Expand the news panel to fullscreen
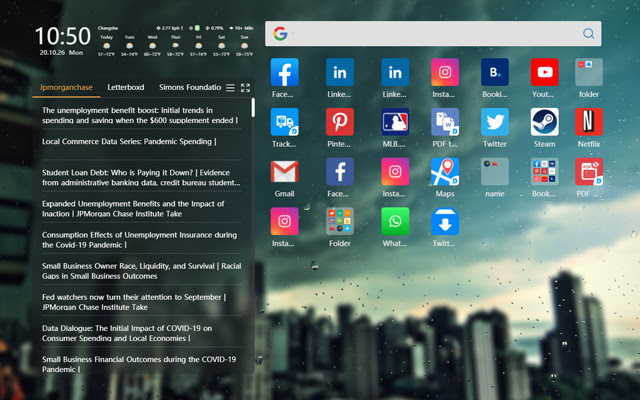This screenshot has height=400, width=640. 245,88
